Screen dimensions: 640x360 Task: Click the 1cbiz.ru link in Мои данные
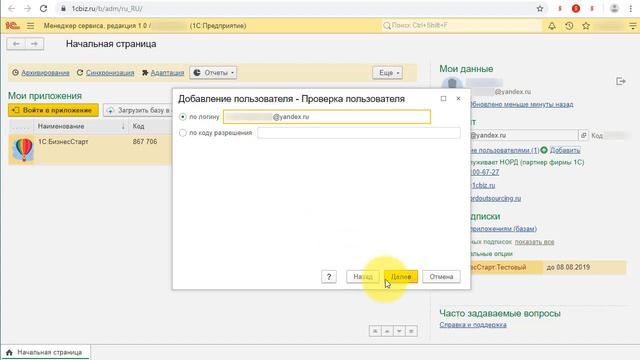click(x=483, y=185)
